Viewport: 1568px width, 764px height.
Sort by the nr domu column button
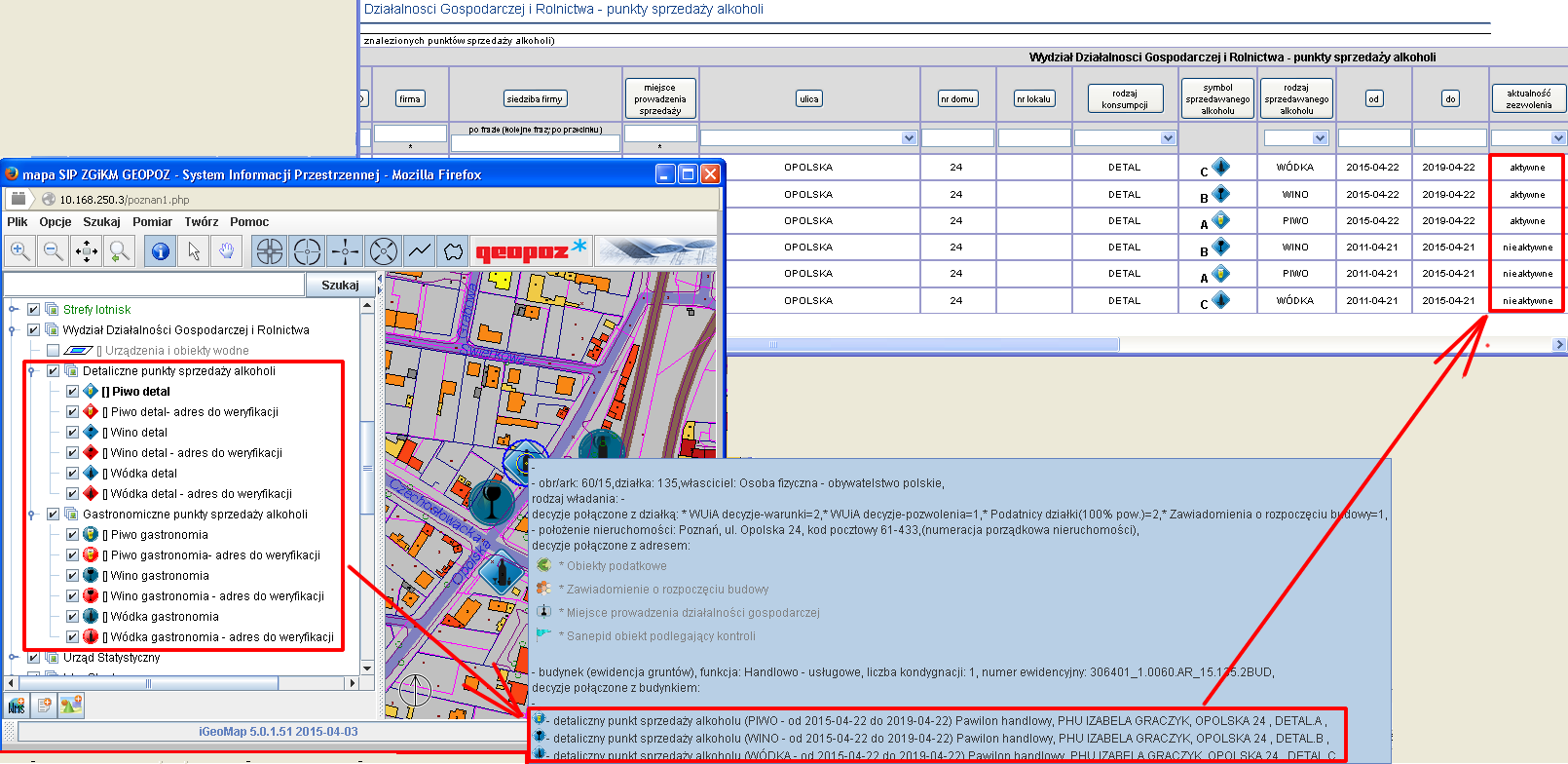(x=957, y=98)
